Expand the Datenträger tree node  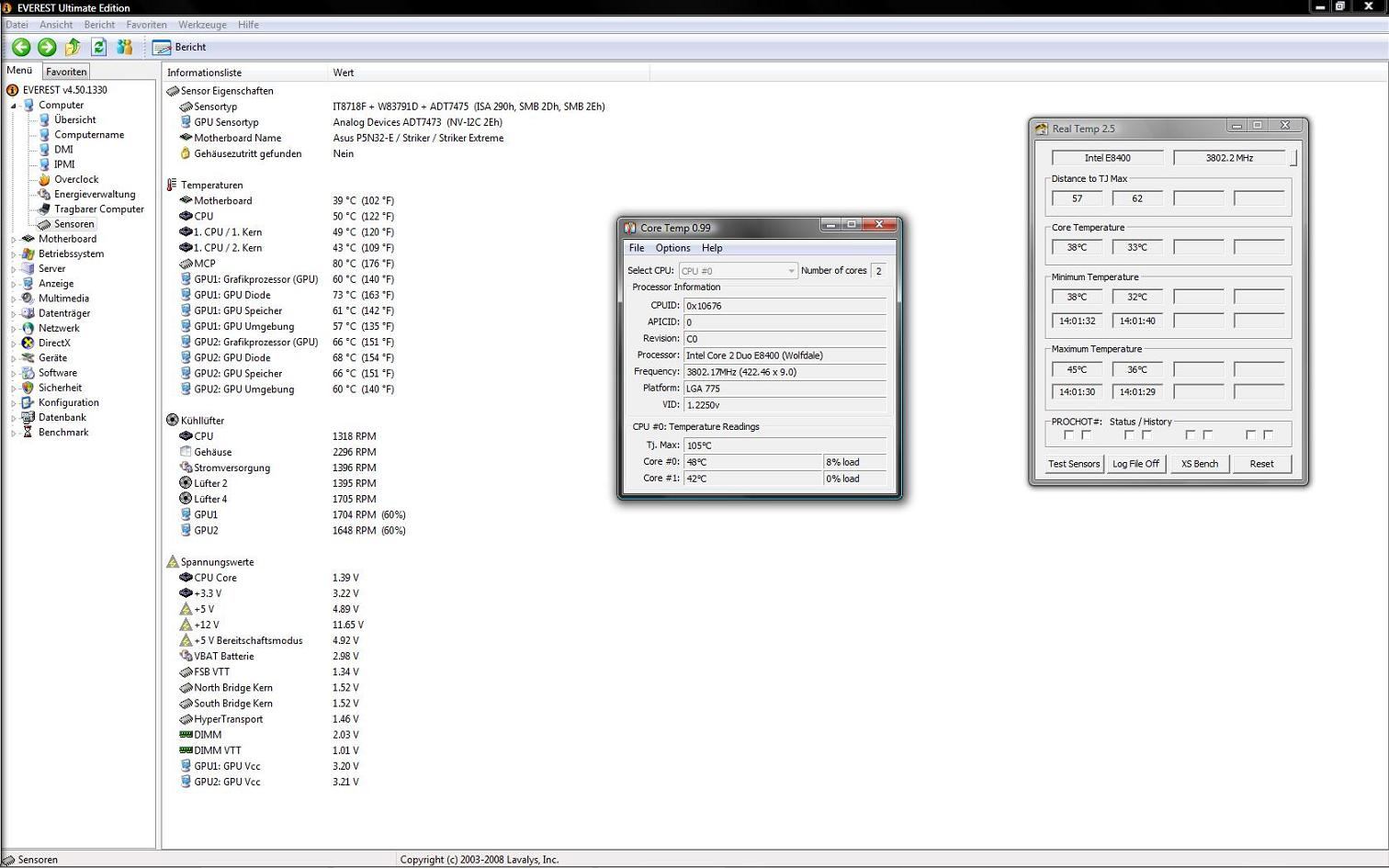tap(14, 313)
